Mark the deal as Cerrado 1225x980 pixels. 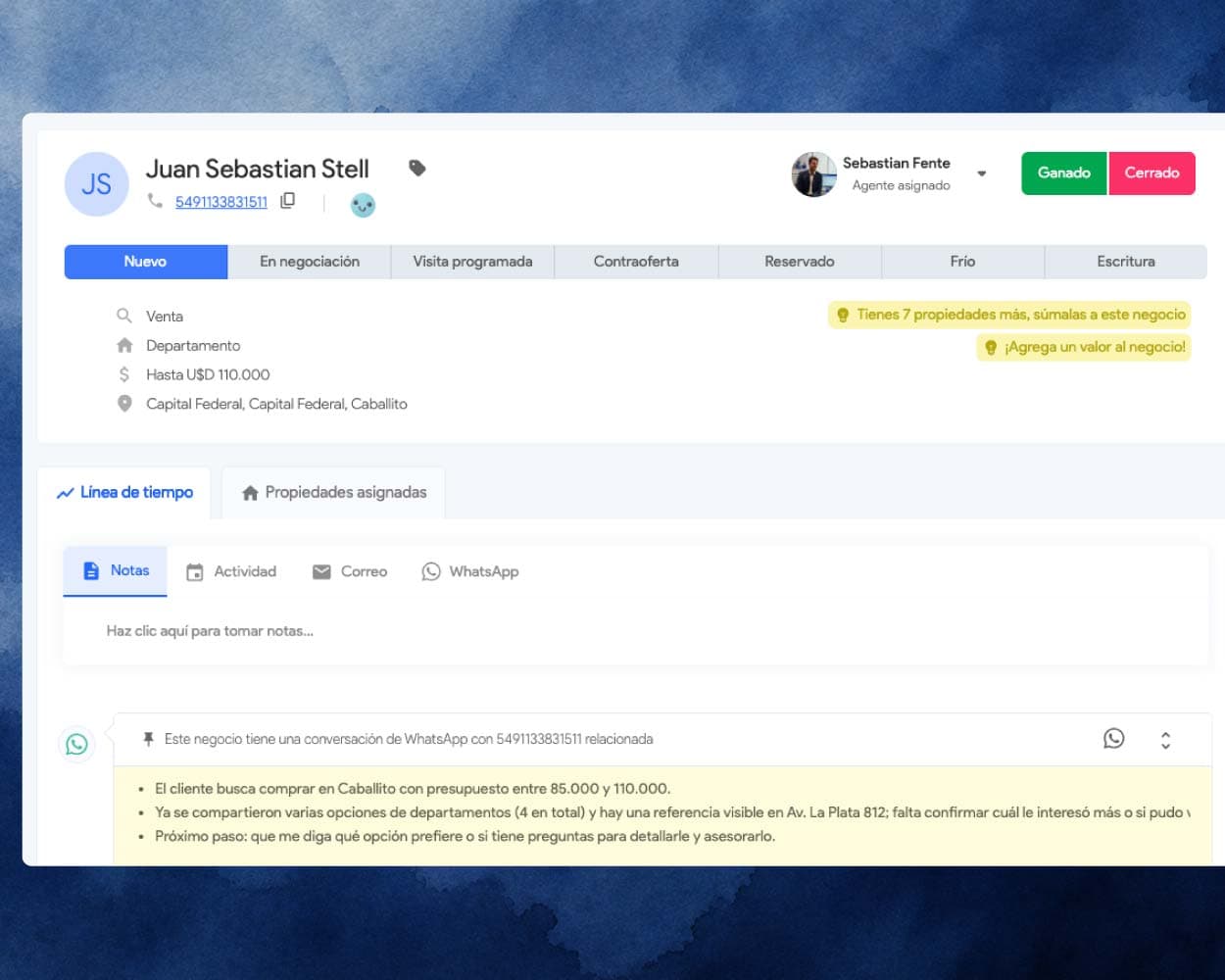coord(1151,172)
